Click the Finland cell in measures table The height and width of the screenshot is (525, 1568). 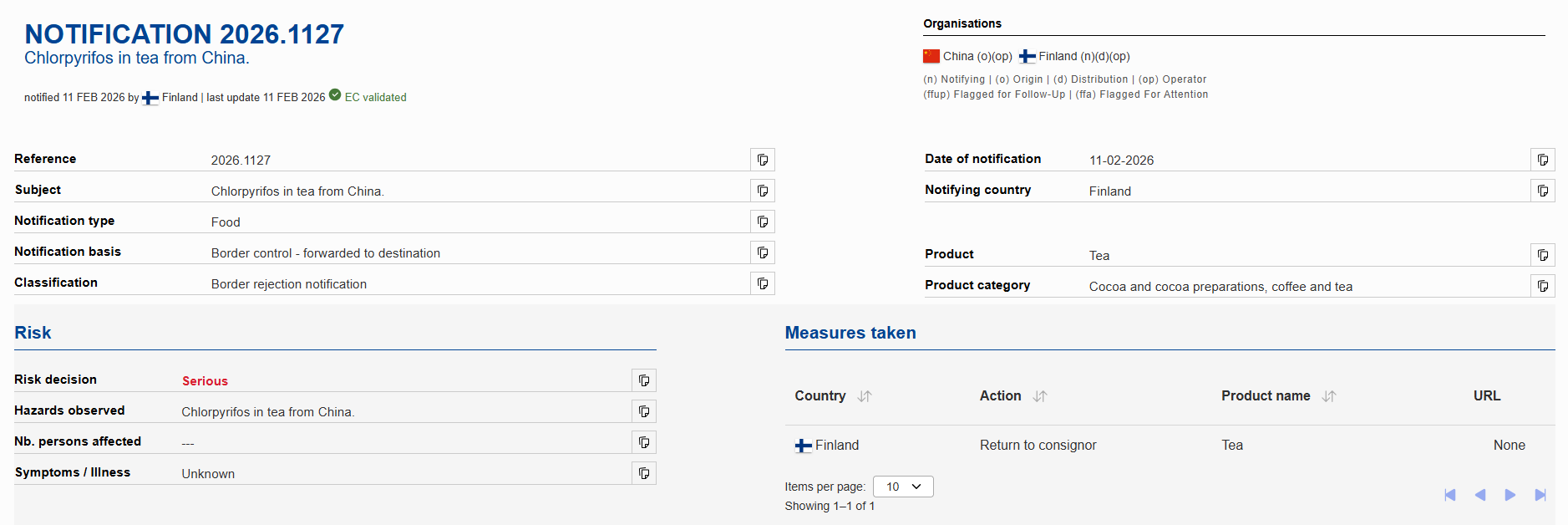coord(827,446)
